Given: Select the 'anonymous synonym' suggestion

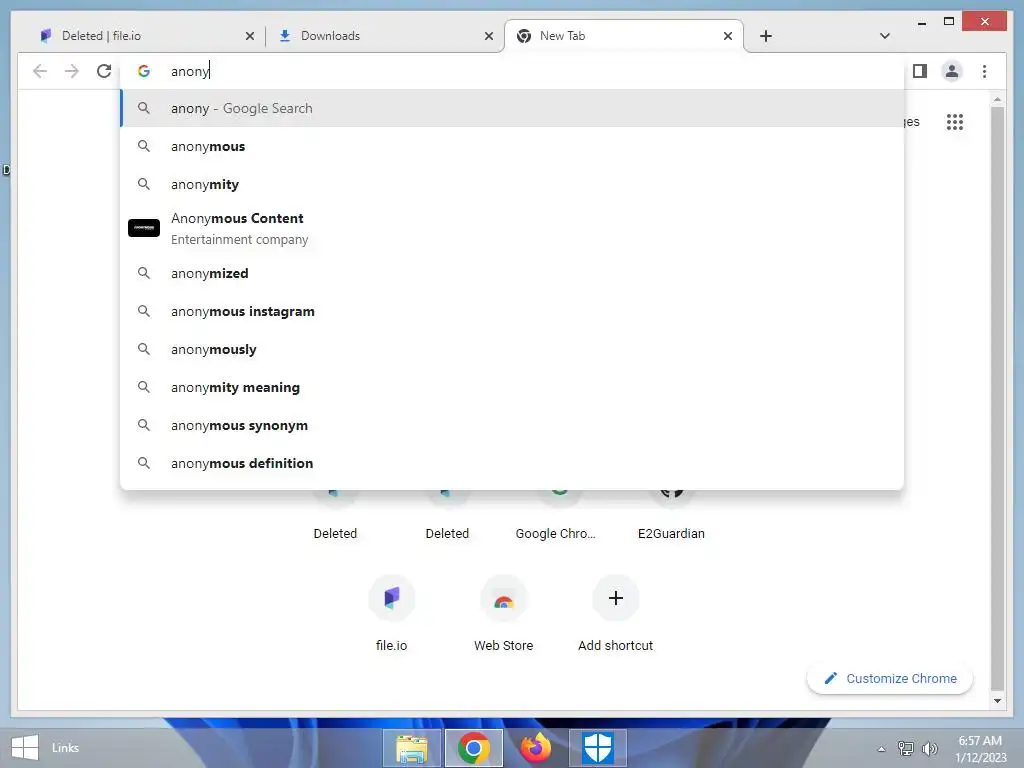Looking at the screenshot, I should pos(512,425).
